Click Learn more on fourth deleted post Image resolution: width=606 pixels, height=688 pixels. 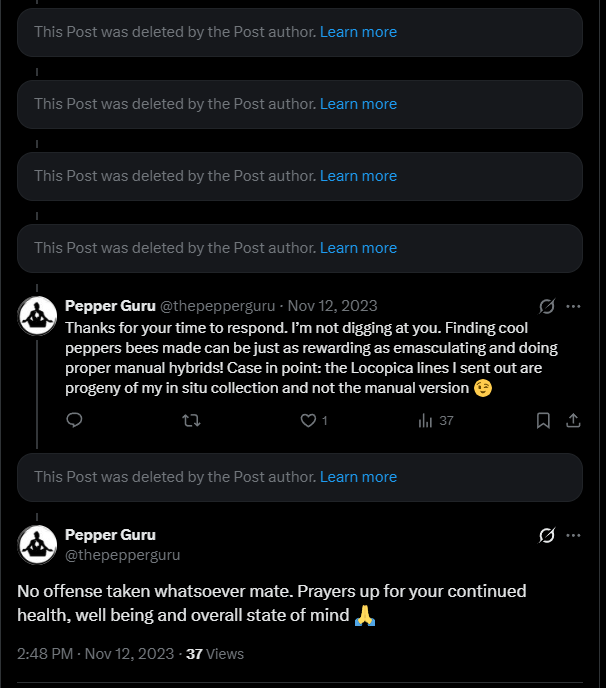click(358, 248)
